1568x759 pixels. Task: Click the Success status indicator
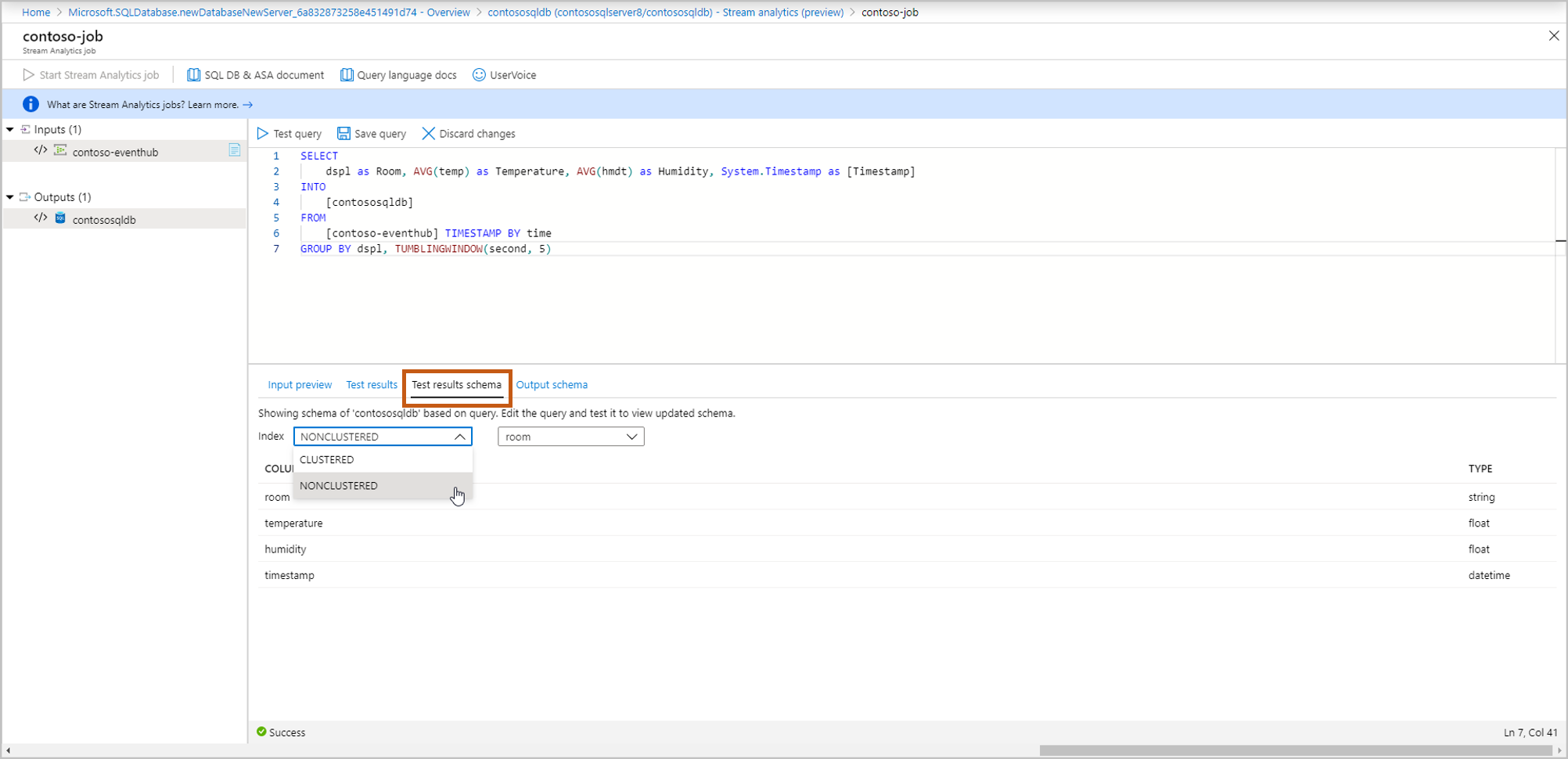pos(281,732)
